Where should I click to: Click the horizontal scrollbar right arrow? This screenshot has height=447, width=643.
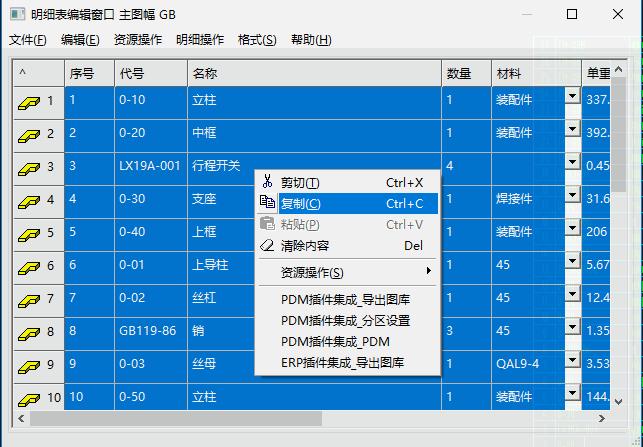[x=602, y=418]
